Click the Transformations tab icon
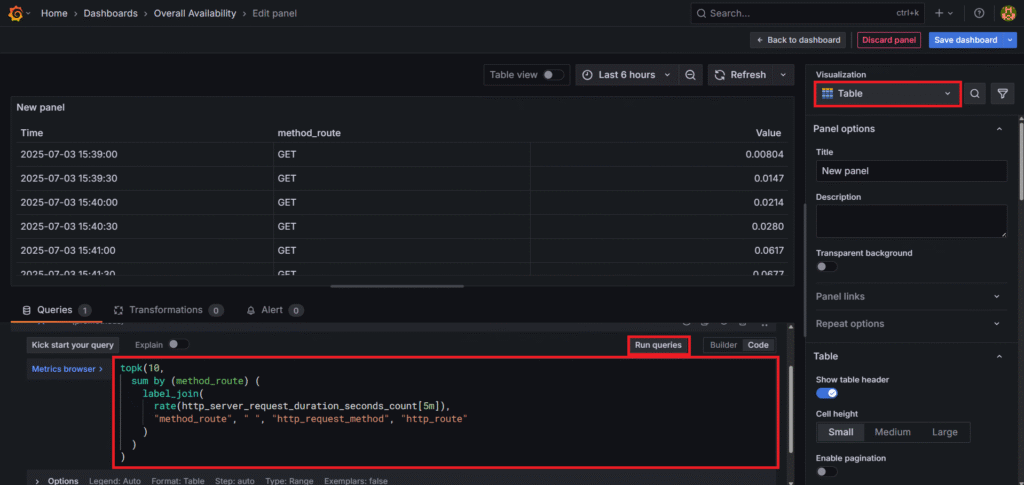 [x=118, y=310]
